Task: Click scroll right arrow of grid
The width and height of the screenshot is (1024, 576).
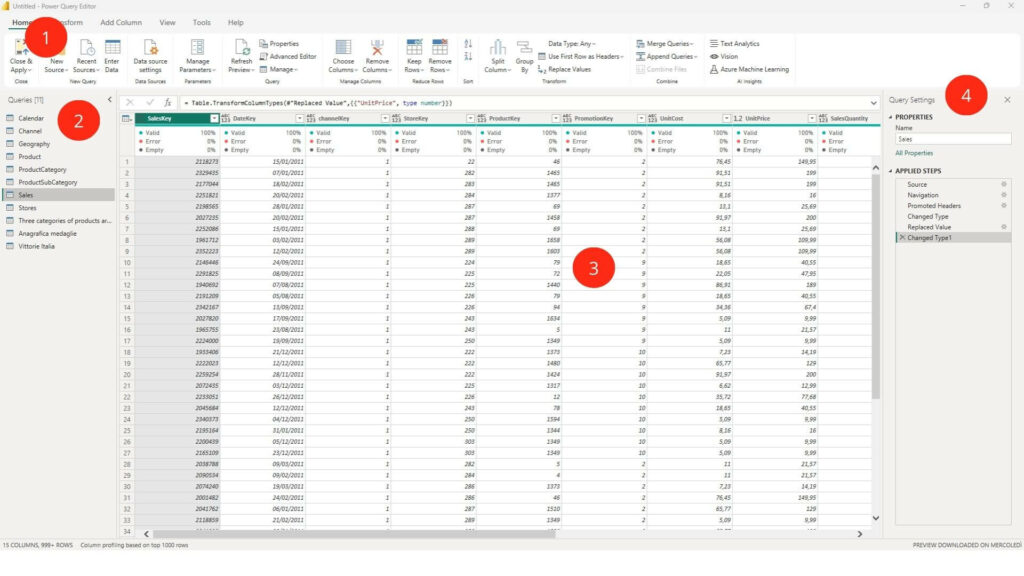Action: [860, 534]
